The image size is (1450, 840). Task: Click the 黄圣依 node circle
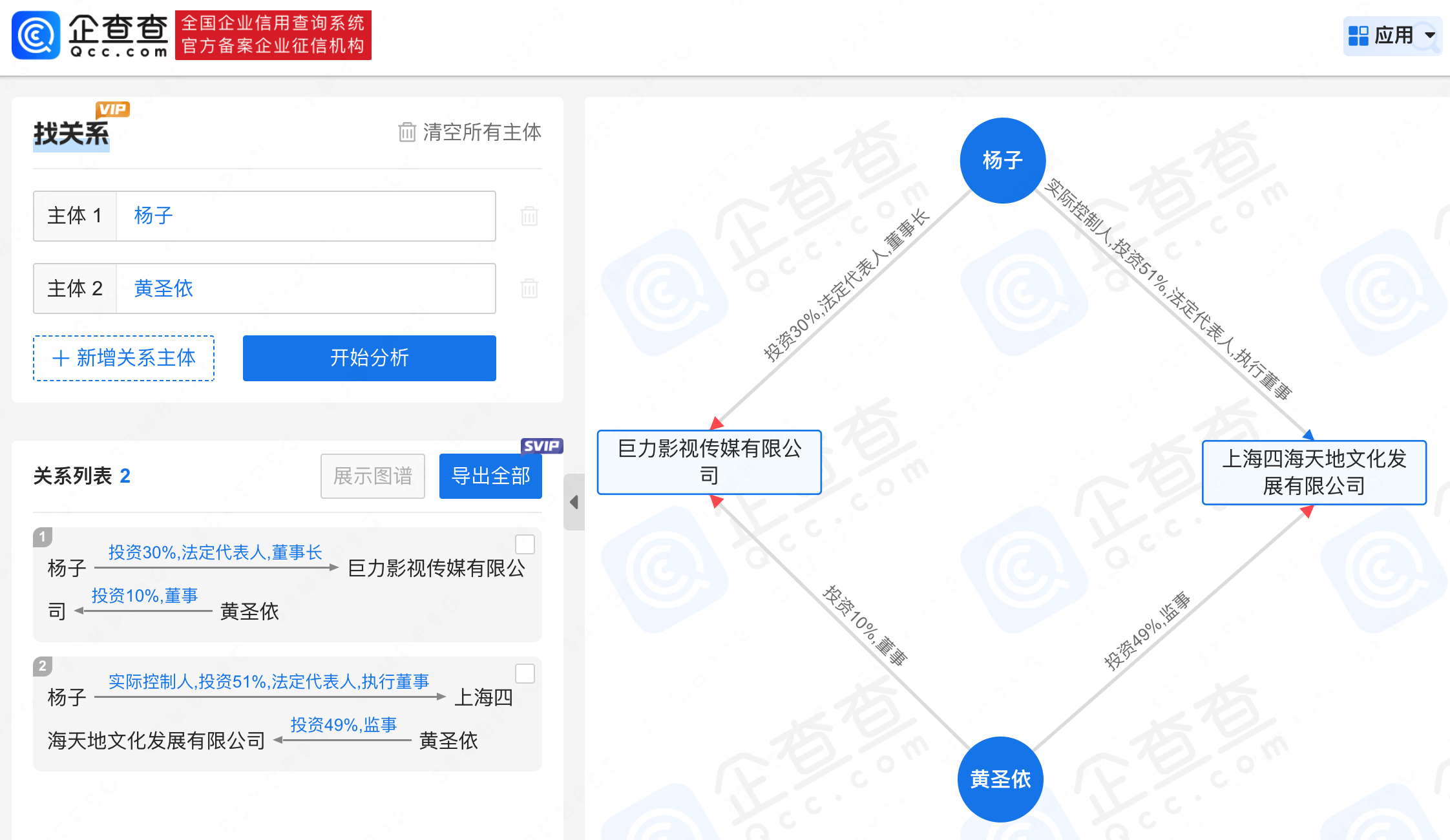coord(1000,779)
